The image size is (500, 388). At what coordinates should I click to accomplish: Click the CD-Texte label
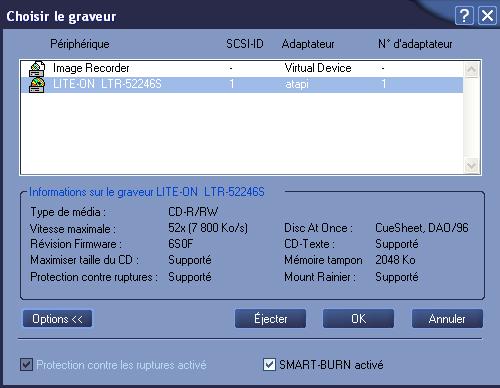309,244
